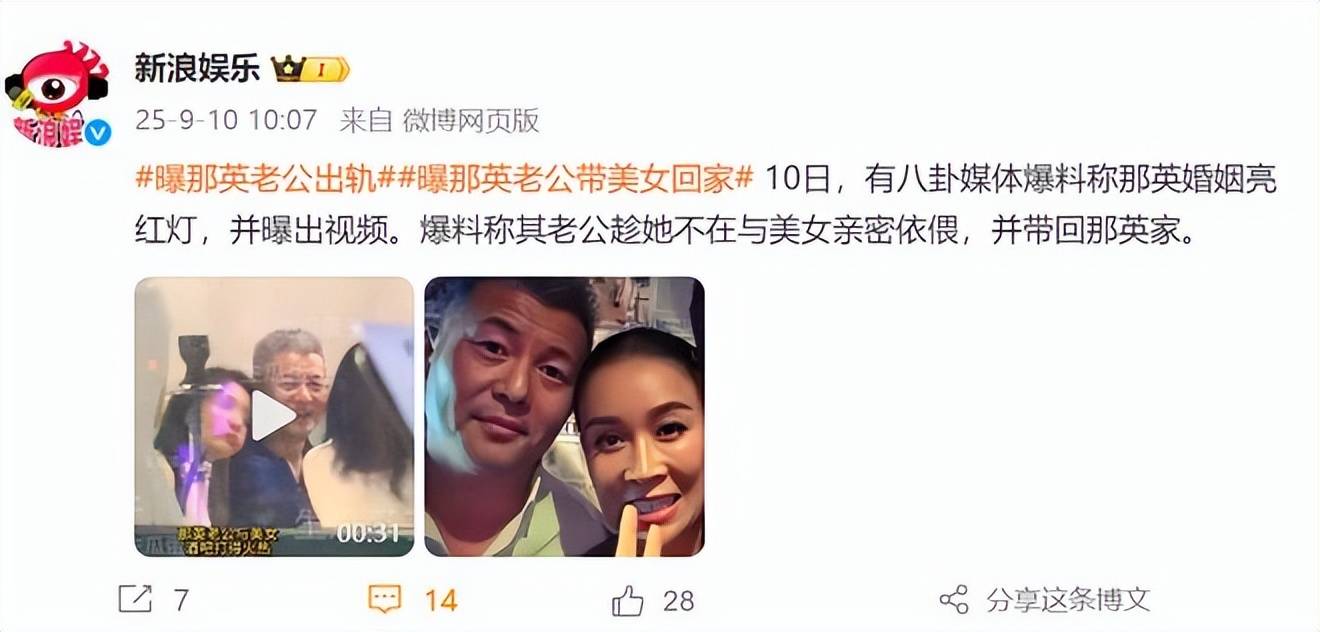Click the repost icon beside 7
This screenshot has height=632, width=1320.
point(135,599)
